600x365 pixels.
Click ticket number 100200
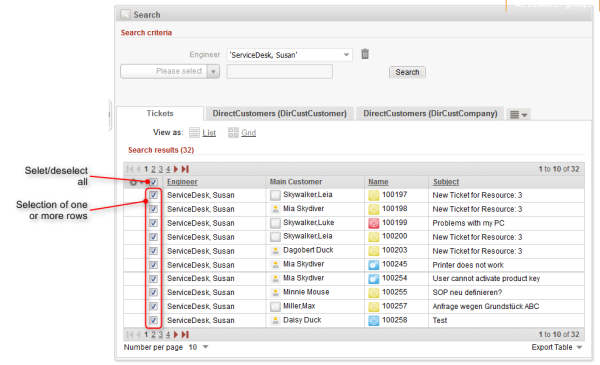[x=395, y=236]
